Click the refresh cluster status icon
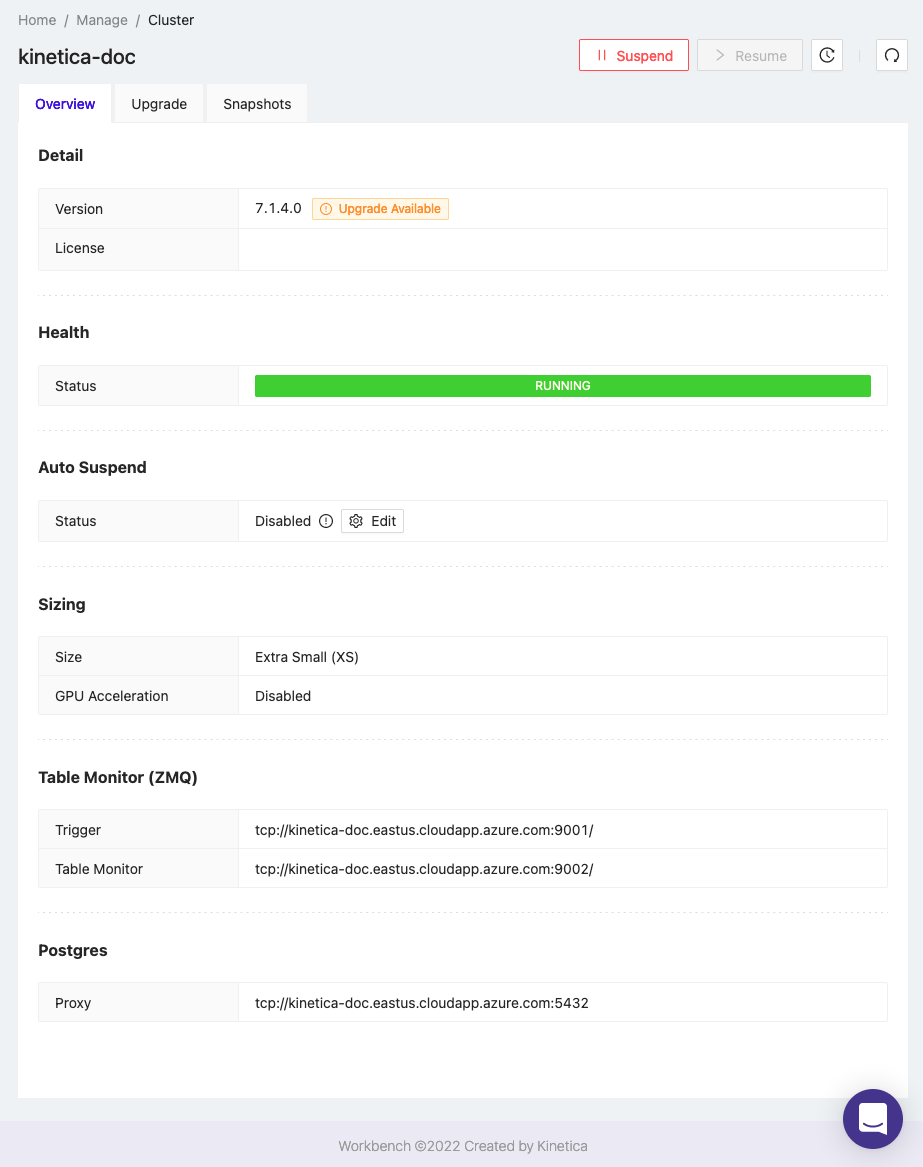Viewport: 923px width, 1167px height. 891,55
